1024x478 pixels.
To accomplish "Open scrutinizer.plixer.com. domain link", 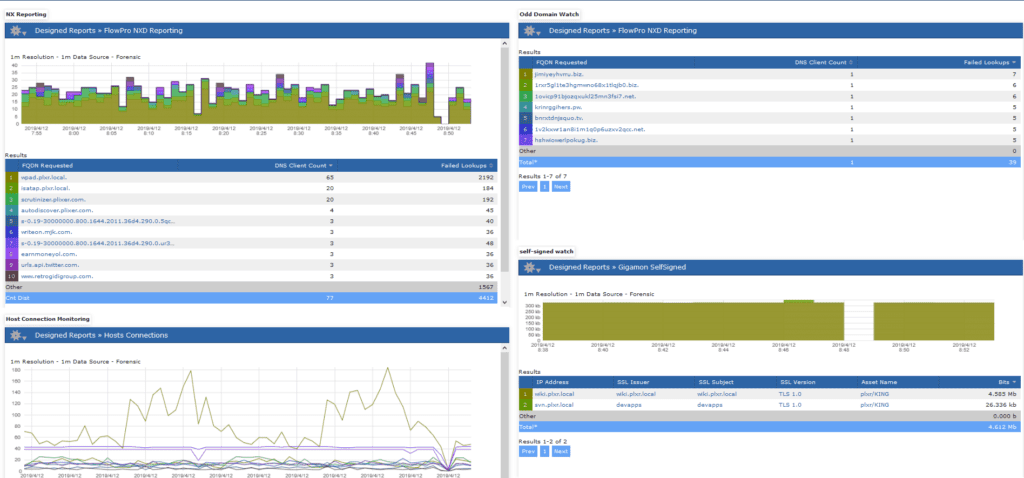I will tap(54, 199).
